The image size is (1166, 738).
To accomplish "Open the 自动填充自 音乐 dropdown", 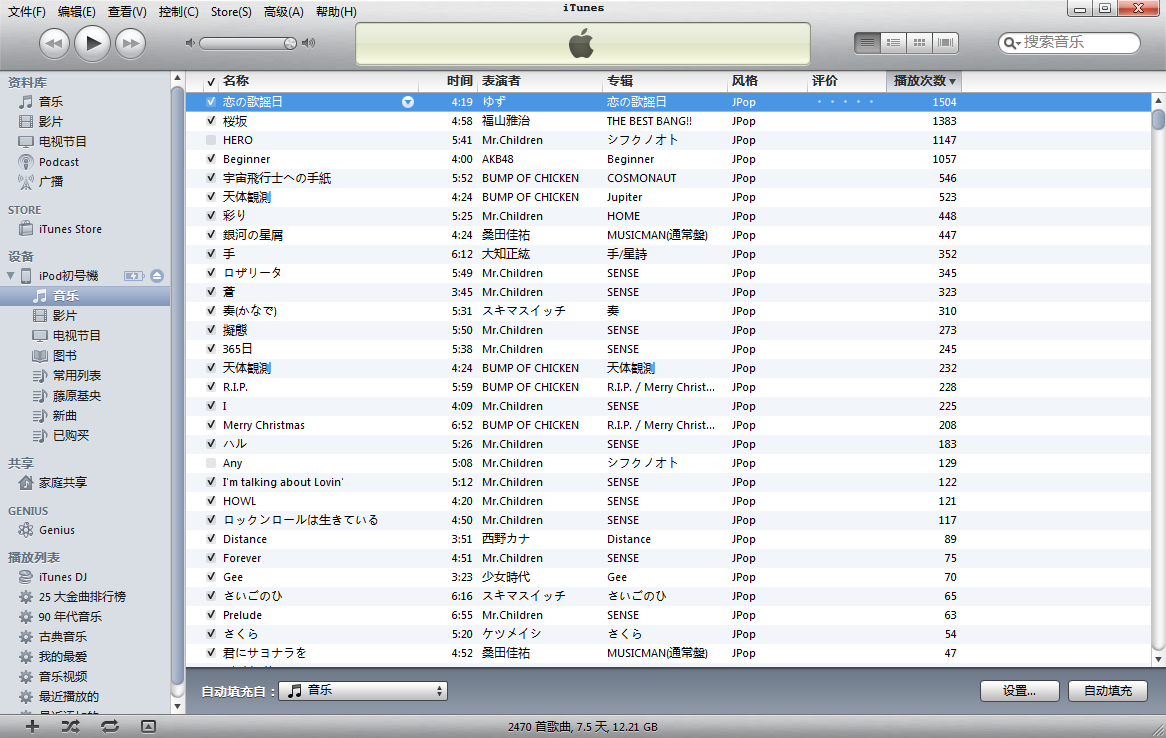I will point(364,691).
